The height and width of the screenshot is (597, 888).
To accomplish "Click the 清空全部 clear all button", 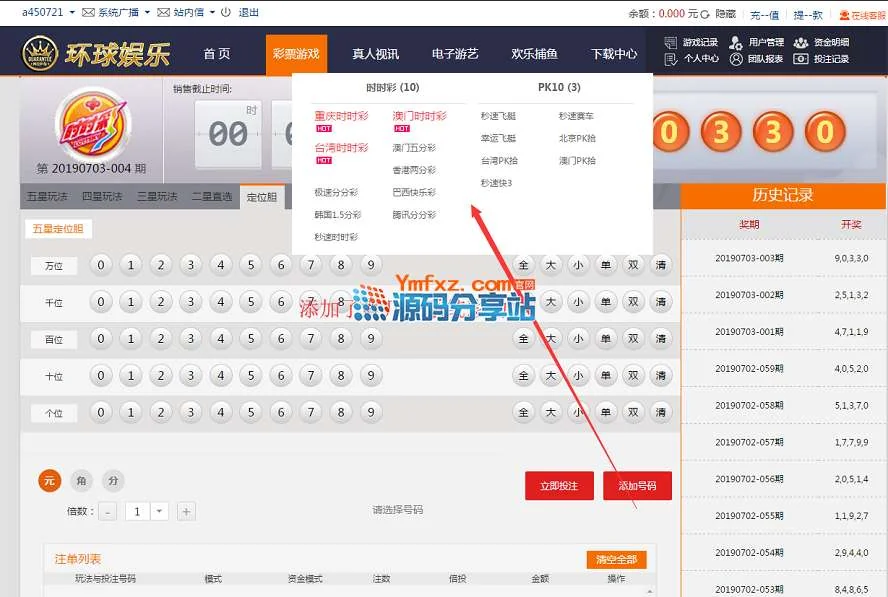I will click(x=615, y=560).
